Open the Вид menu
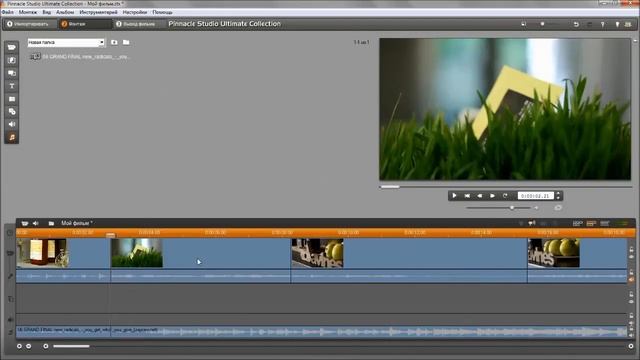 (47, 12)
